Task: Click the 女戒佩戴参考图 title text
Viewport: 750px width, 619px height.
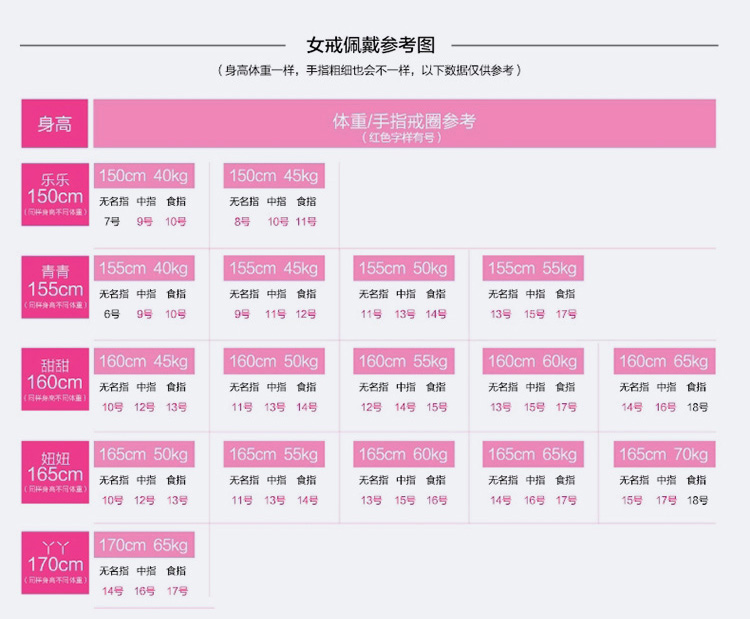Action: (370, 45)
